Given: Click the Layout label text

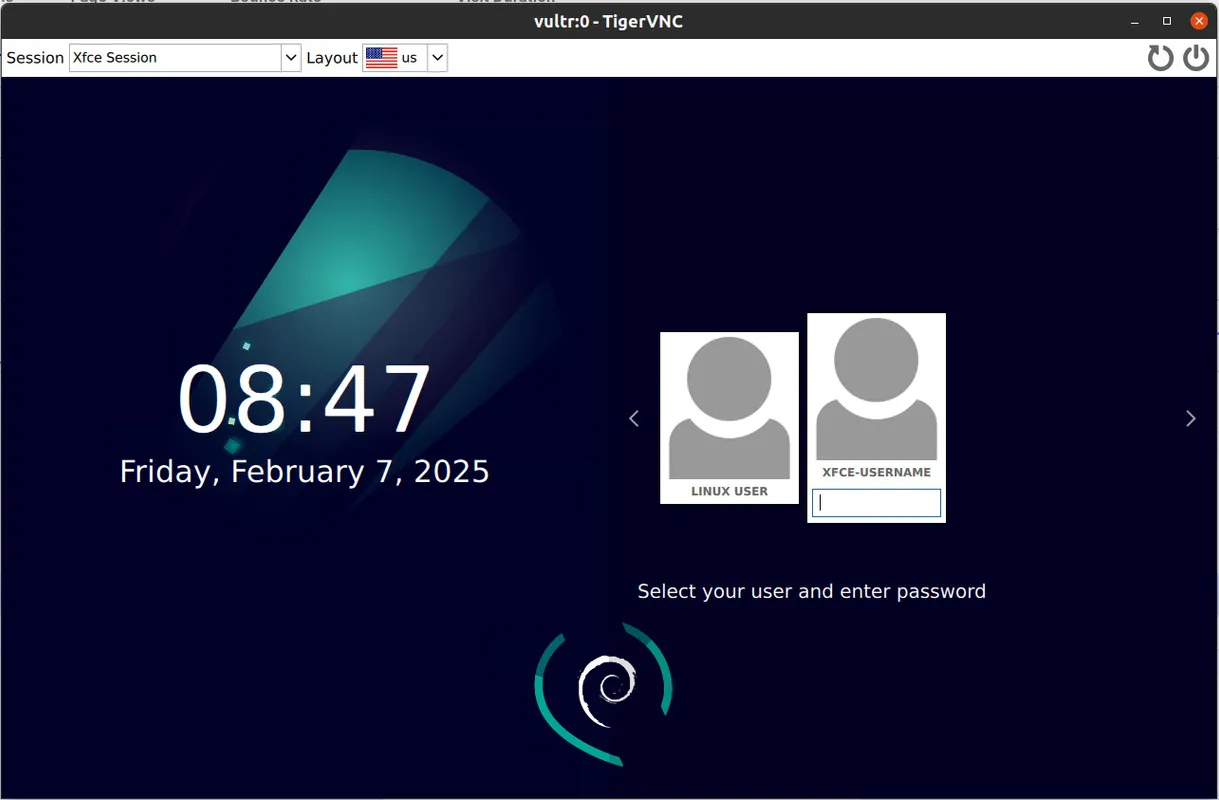Looking at the screenshot, I should [332, 58].
